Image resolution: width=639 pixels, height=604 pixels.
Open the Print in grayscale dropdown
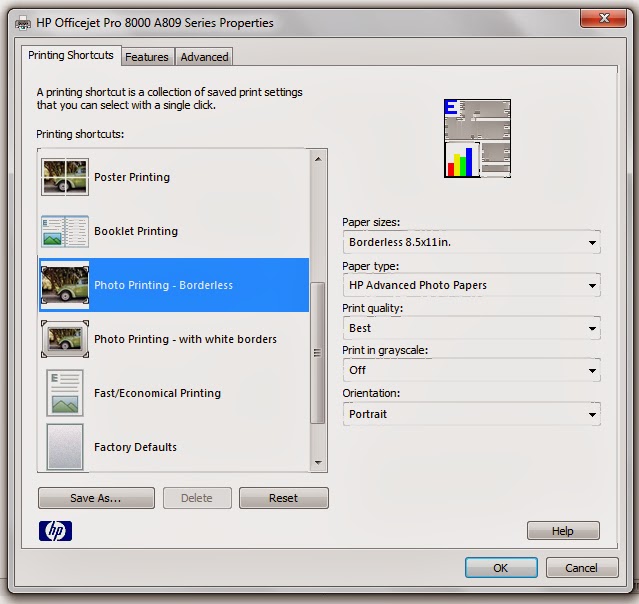tap(472, 370)
